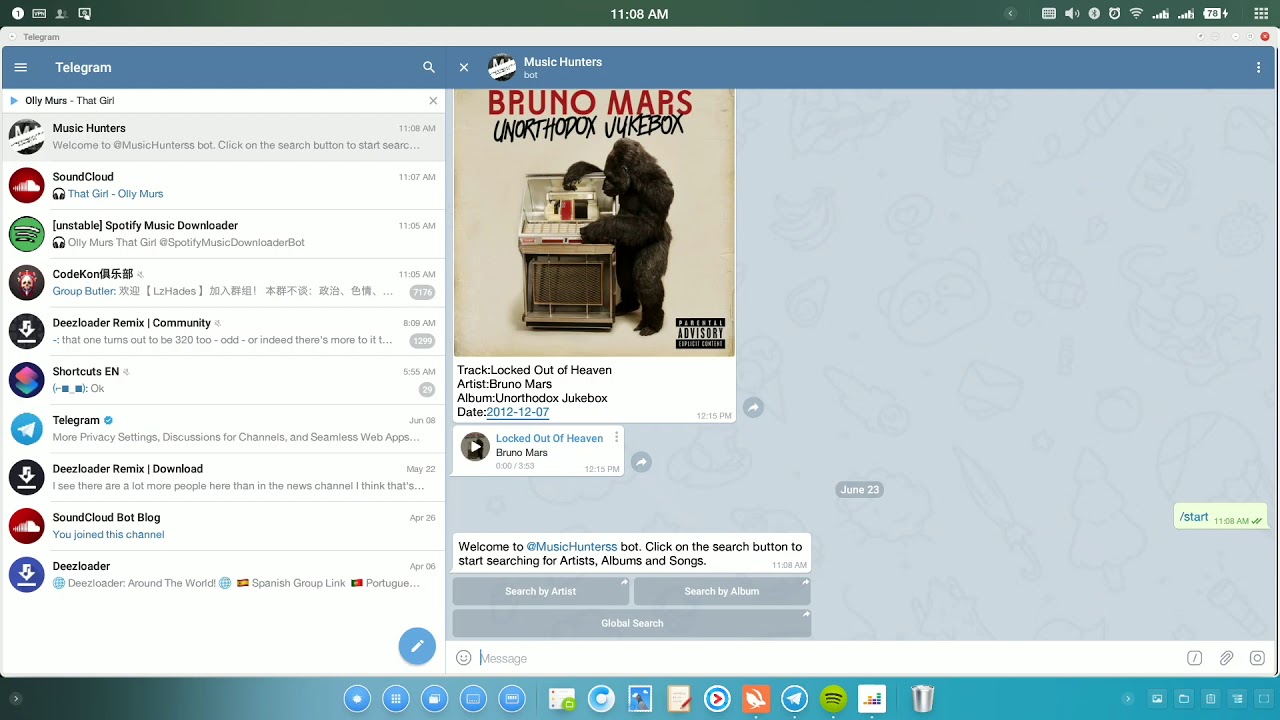Click the compose new message pencil button
The width and height of the screenshot is (1280, 720).
tap(417, 646)
